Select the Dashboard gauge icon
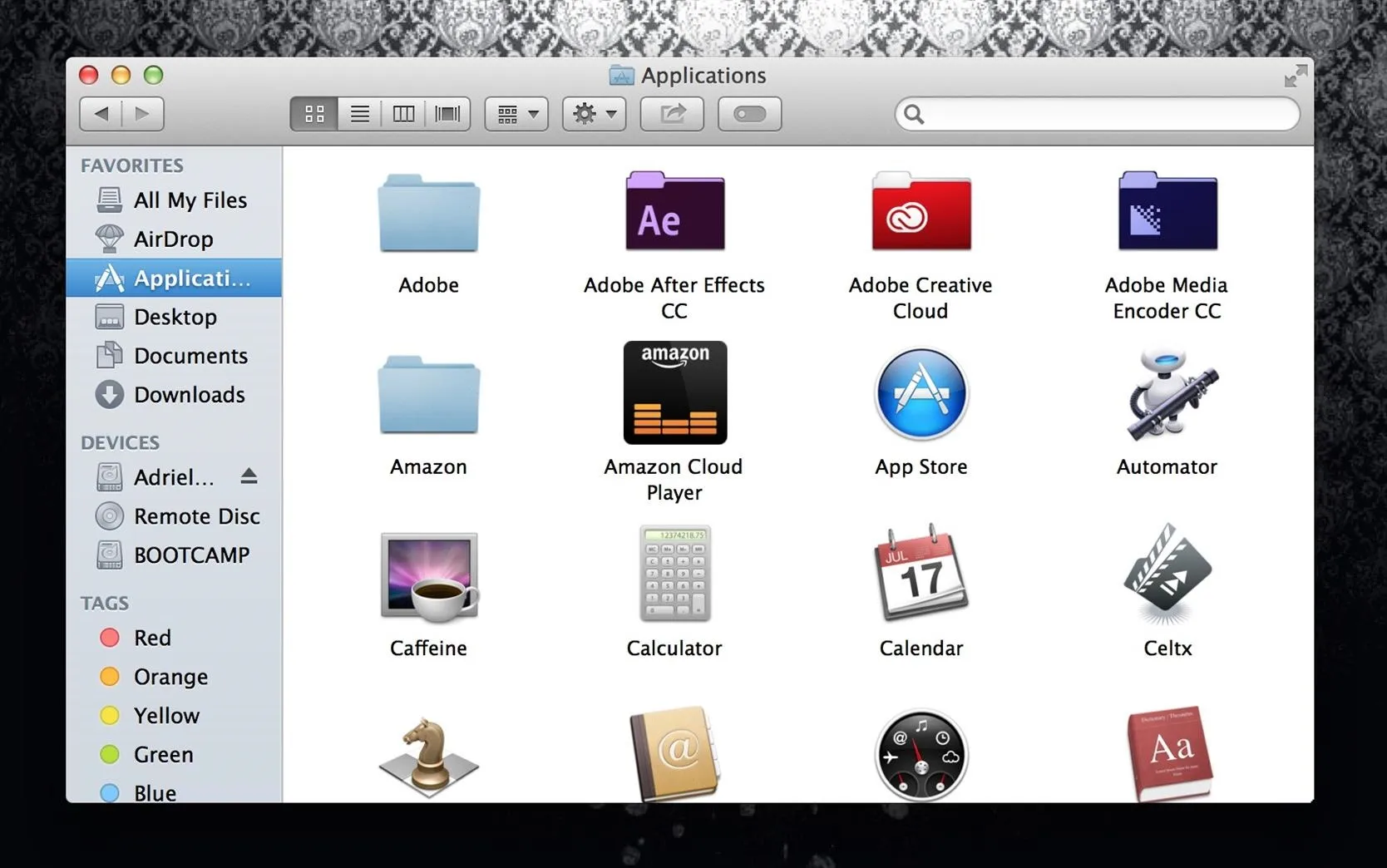Viewport: 1387px width, 868px height. pos(921,755)
